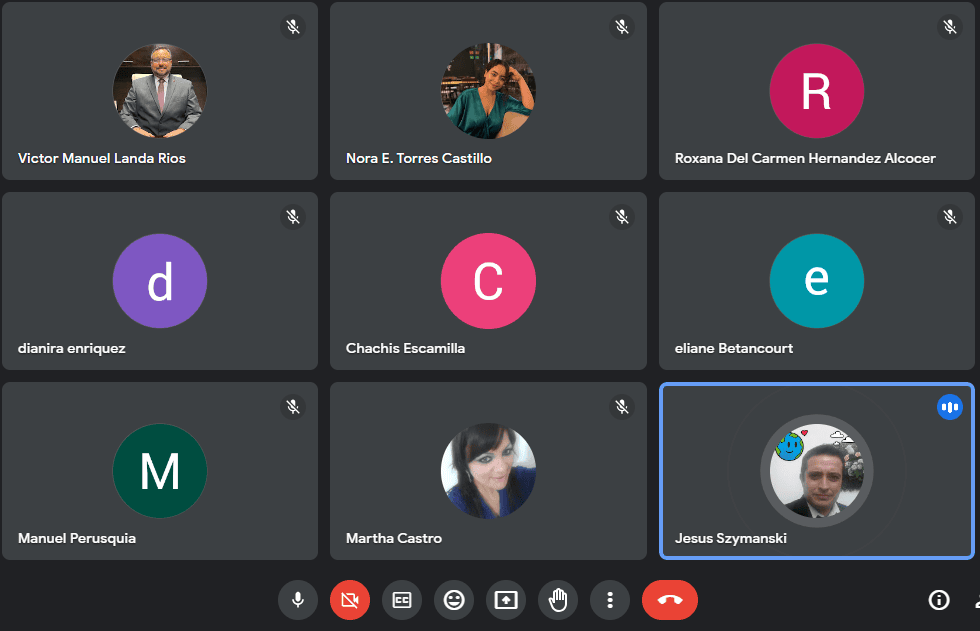Click muted mic icon on Victor Manuel's tile
980x631 pixels.
click(x=293, y=27)
